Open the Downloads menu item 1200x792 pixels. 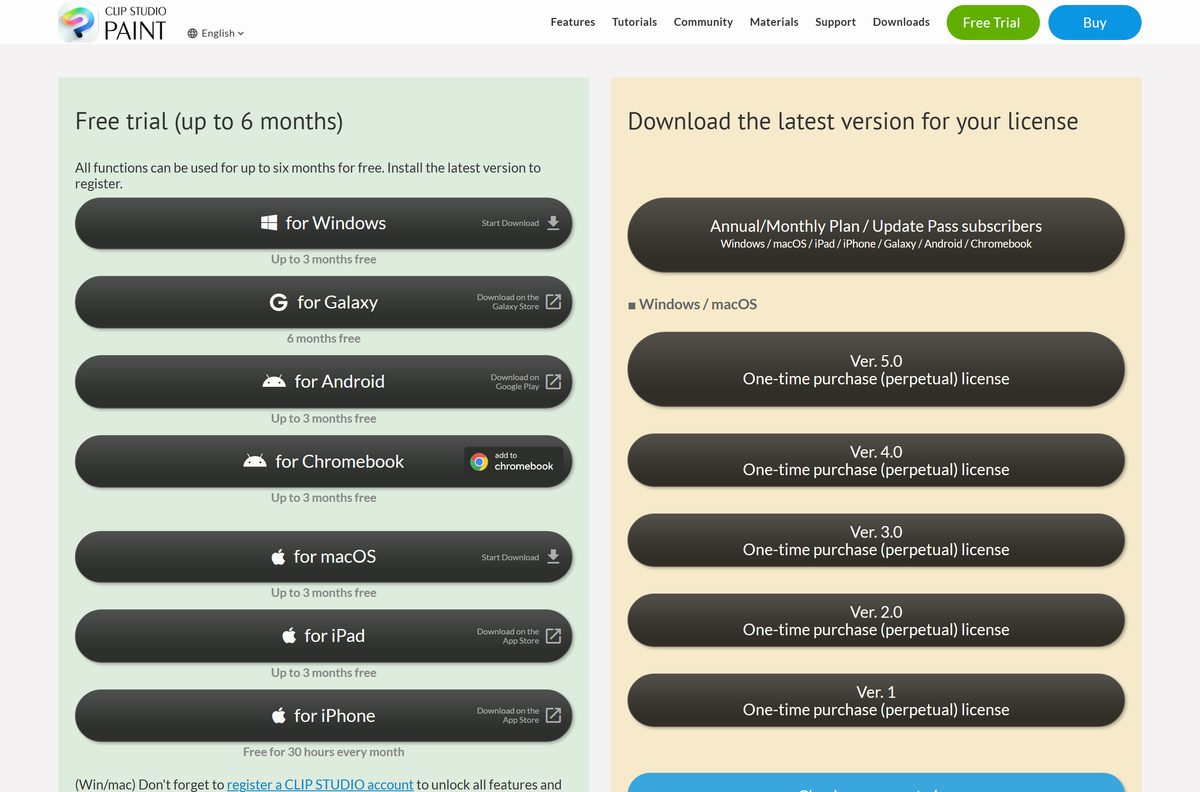[901, 22]
